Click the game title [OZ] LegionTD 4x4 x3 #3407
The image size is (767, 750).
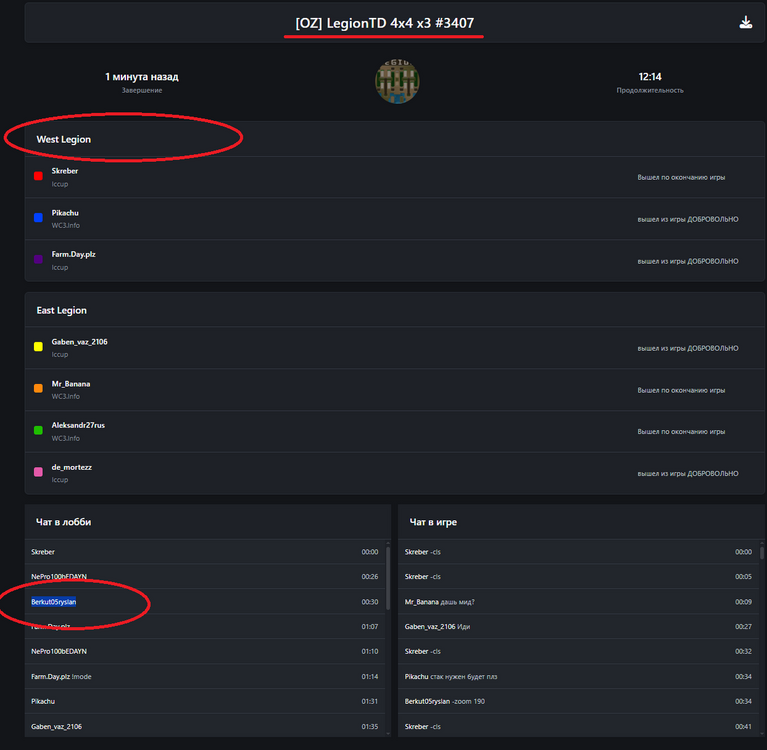click(x=384, y=23)
